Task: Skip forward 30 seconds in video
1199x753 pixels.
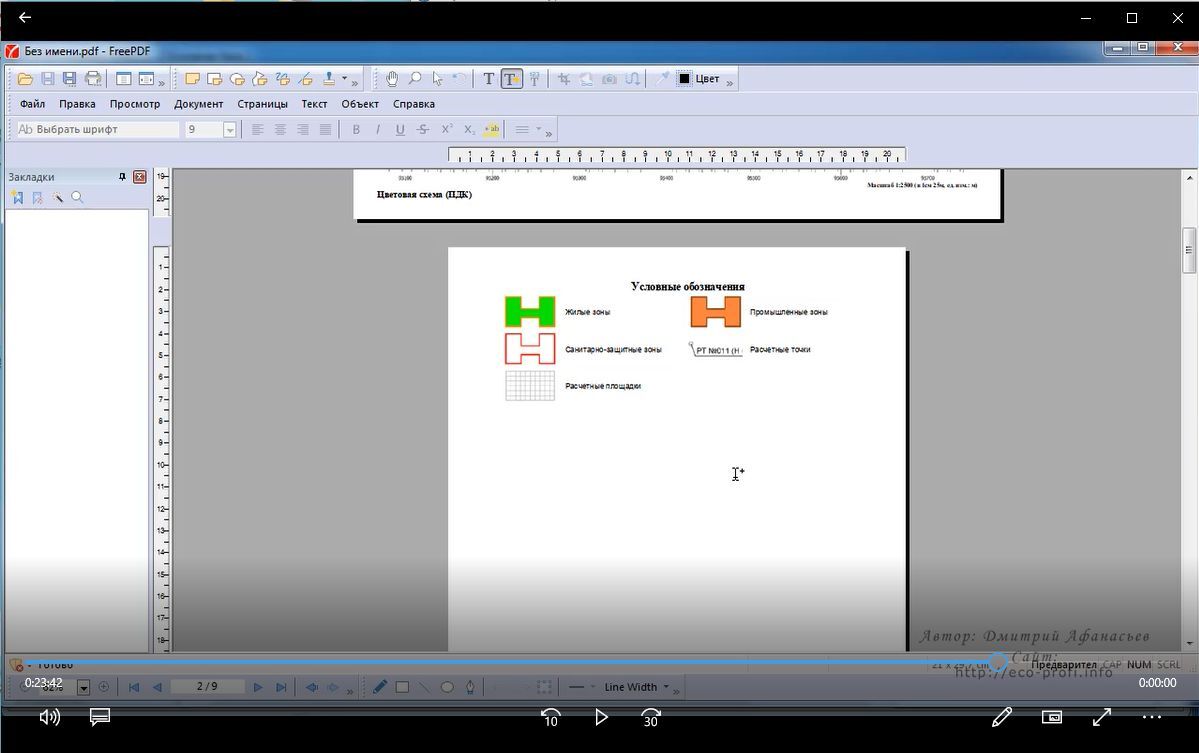Action: pyautogui.click(x=651, y=717)
